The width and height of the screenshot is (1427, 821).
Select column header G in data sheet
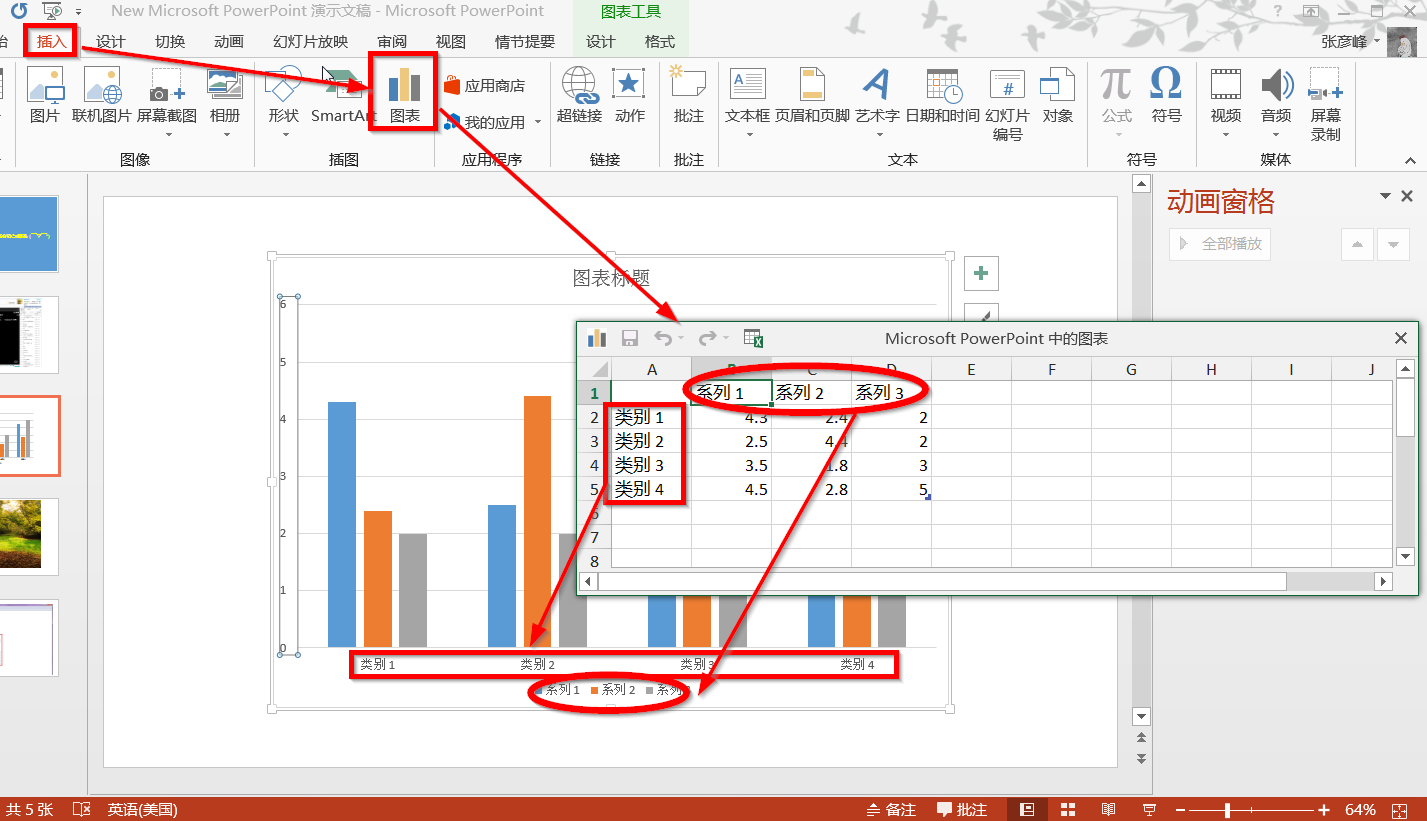[1131, 369]
